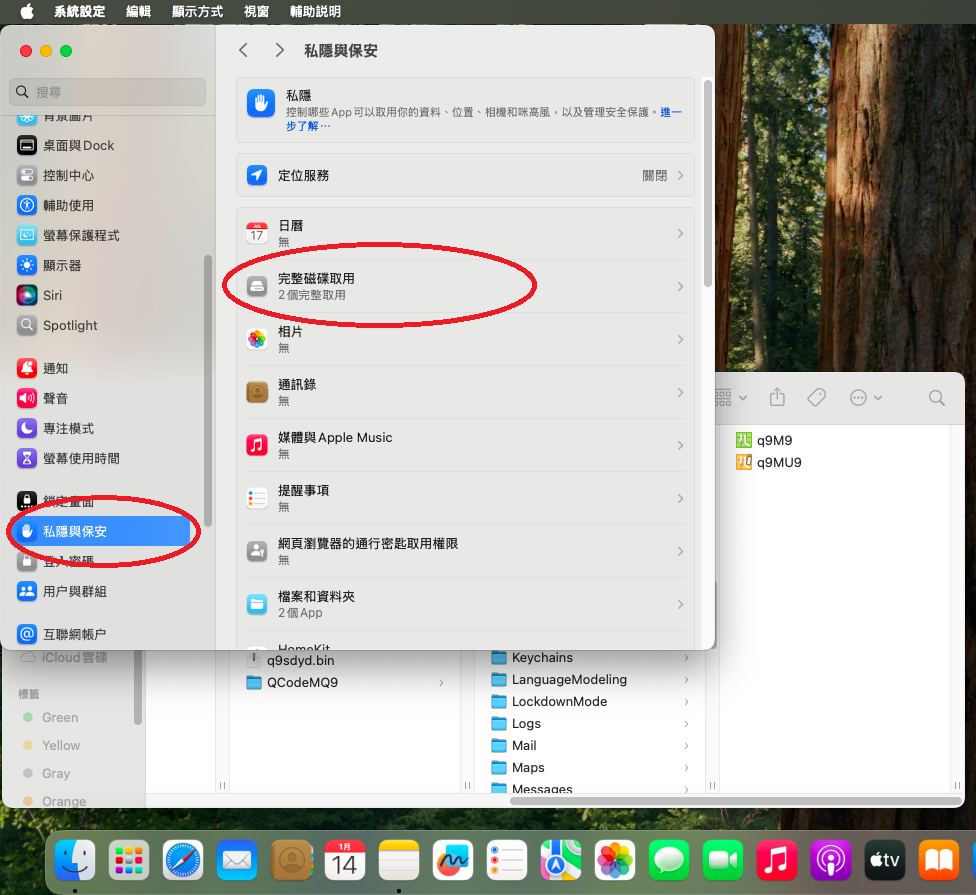This screenshot has width=976, height=895.
Task: Click the Finder horizontal scrollbar
Action: pos(736,801)
